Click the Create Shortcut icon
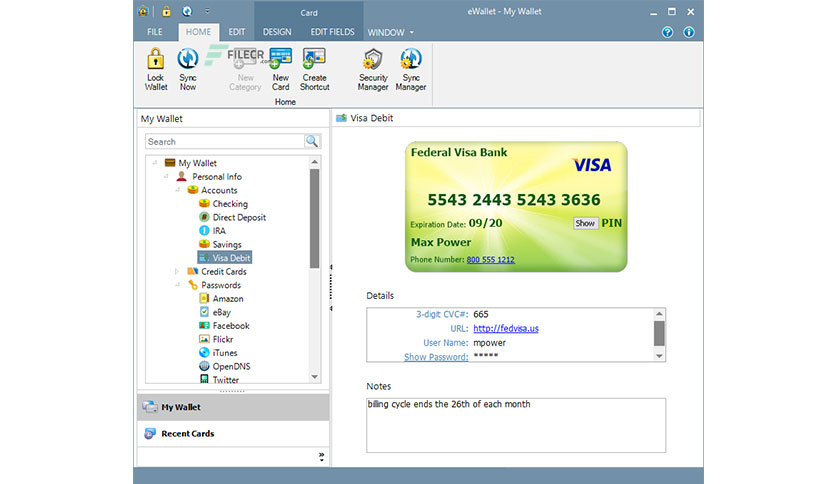Viewport: 836px width, 484px height. [314, 69]
